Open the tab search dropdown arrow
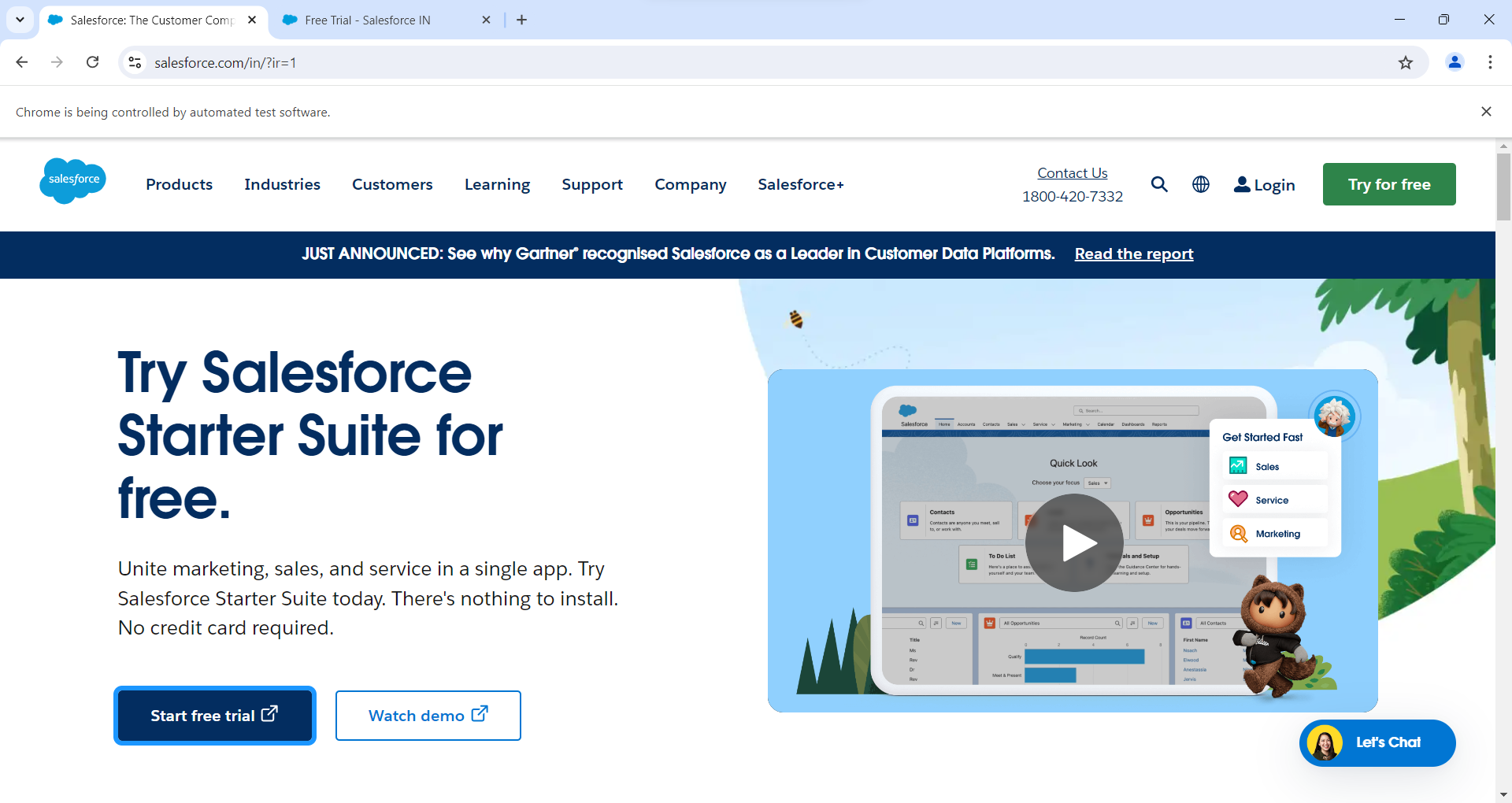Viewport: 1512px width, 803px height. [x=20, y=20]
